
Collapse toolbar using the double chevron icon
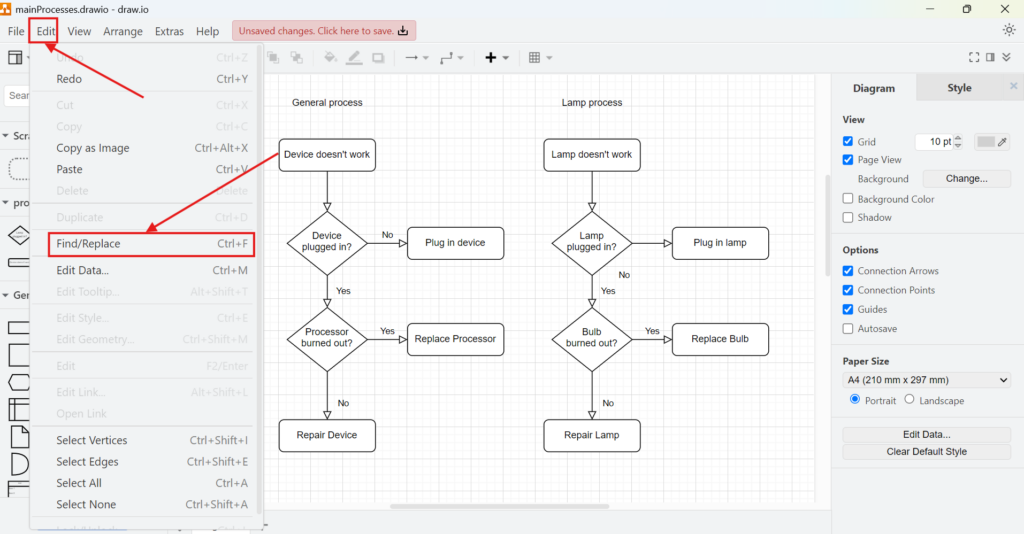coord(1007,58)
